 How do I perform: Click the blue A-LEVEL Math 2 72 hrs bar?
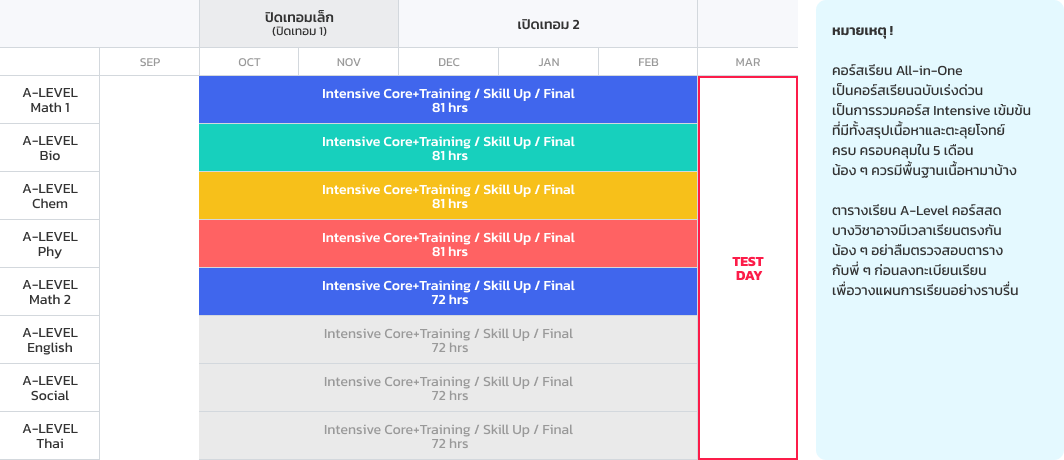click(x=448, y=292)
